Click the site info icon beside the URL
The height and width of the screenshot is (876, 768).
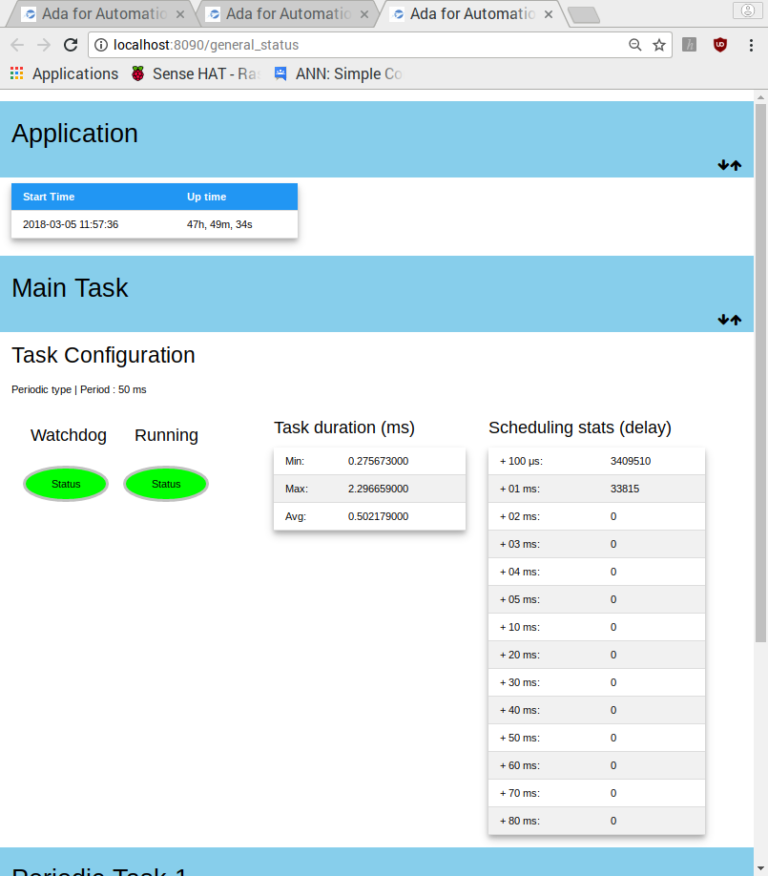pos(100,45)
